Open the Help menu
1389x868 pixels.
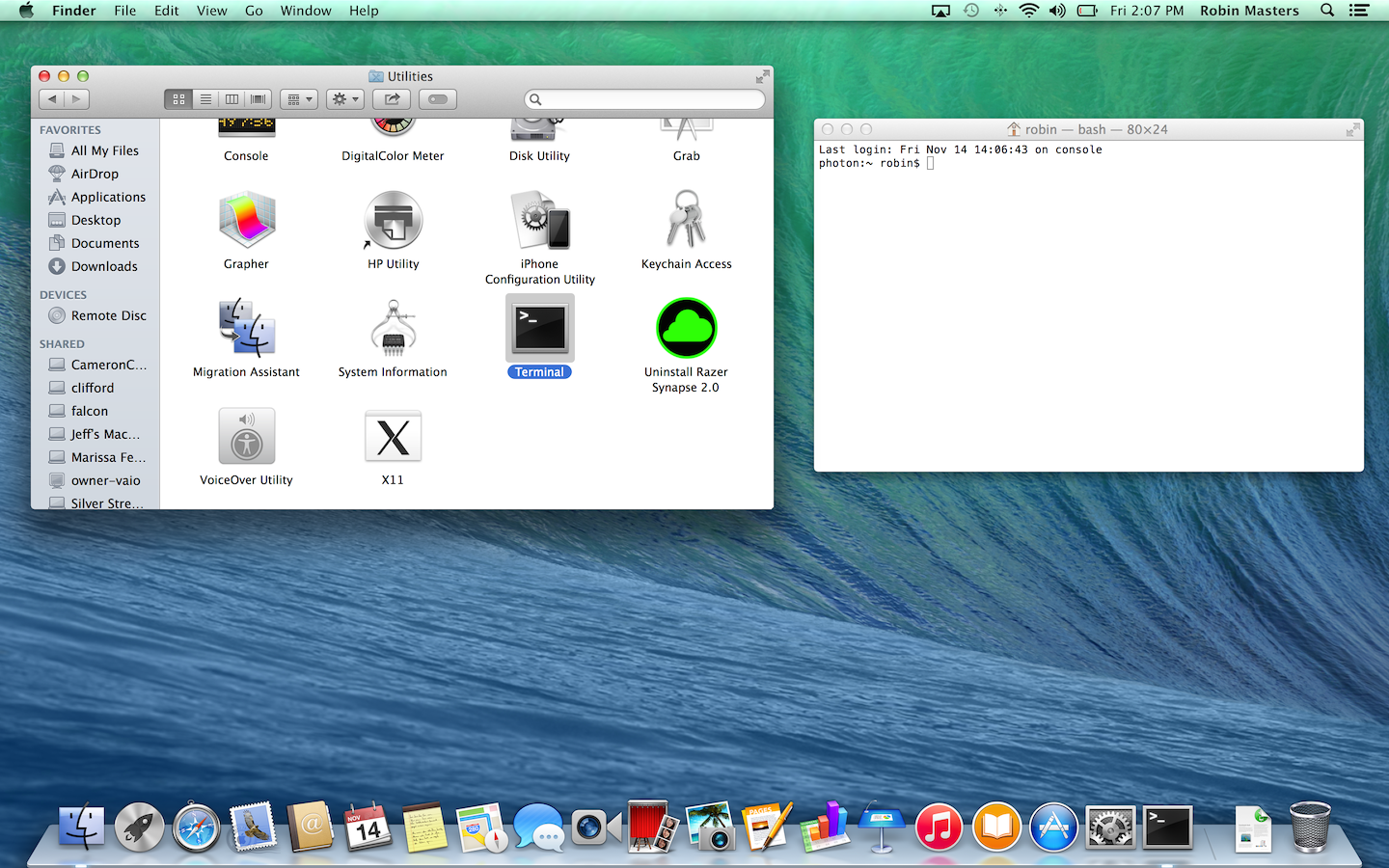[x=364, y=11]
